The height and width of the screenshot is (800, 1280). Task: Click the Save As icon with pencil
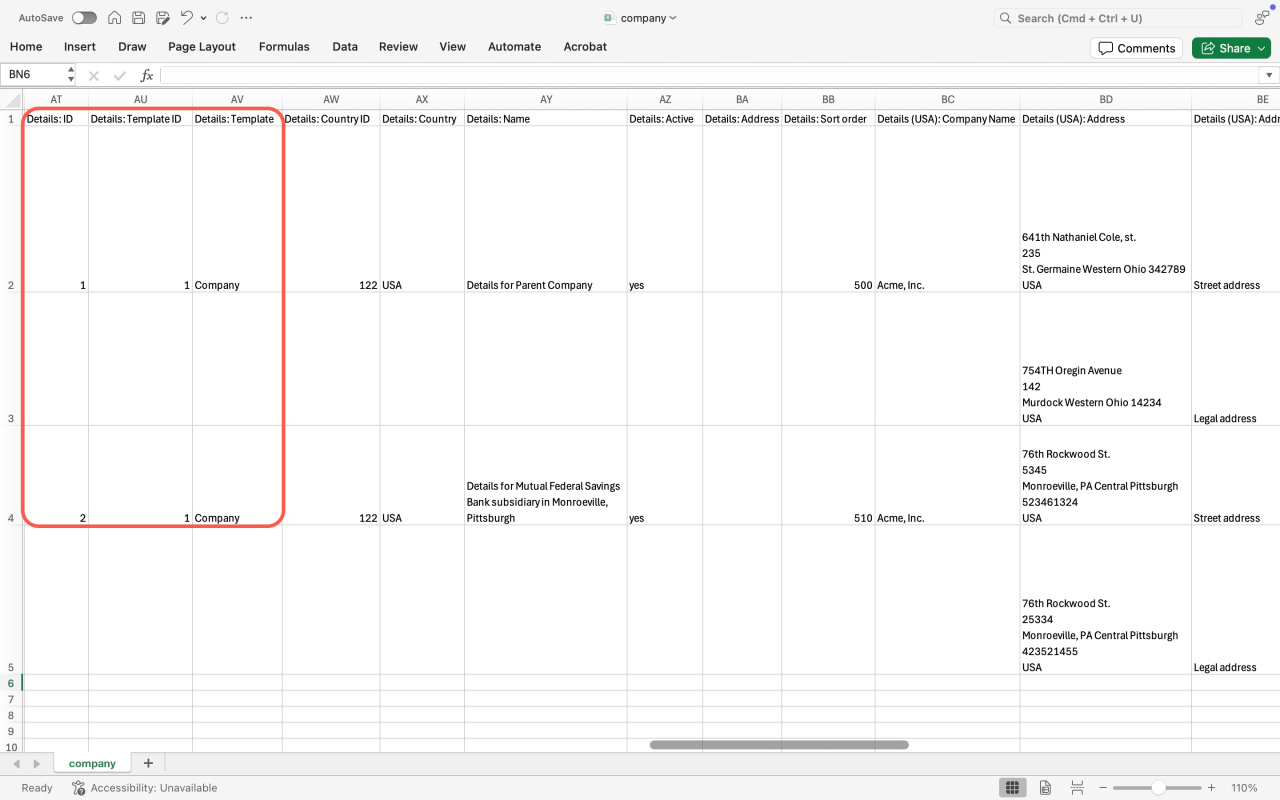[162, 18]
